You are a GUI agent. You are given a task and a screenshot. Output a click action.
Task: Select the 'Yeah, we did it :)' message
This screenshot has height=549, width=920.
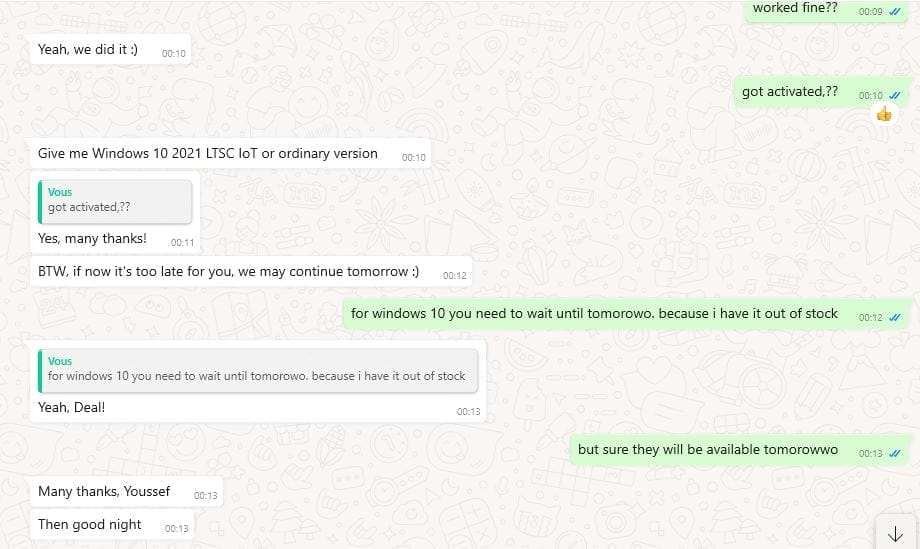pos(110,50)
